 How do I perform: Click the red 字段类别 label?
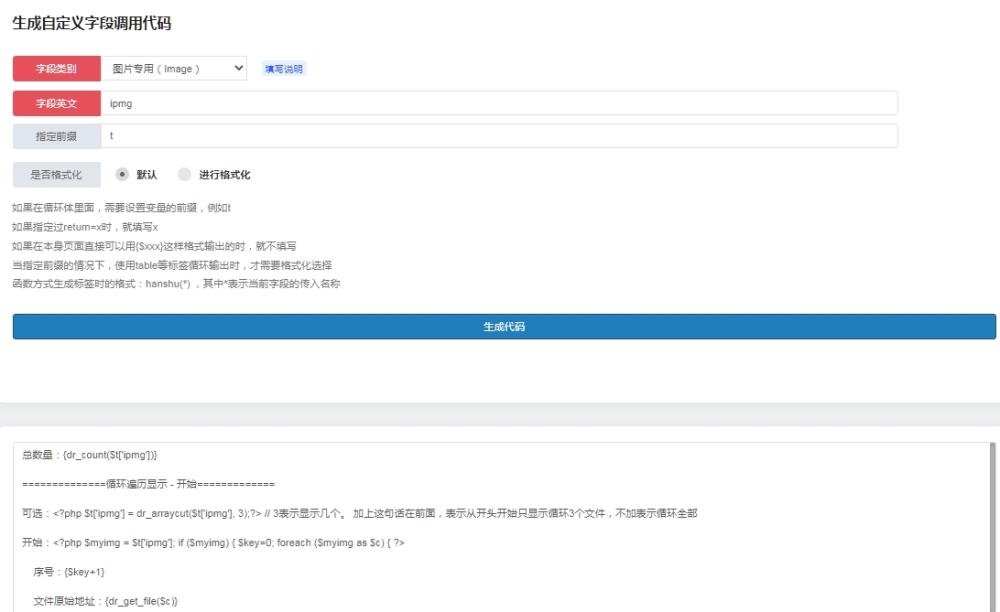(56, 69)
